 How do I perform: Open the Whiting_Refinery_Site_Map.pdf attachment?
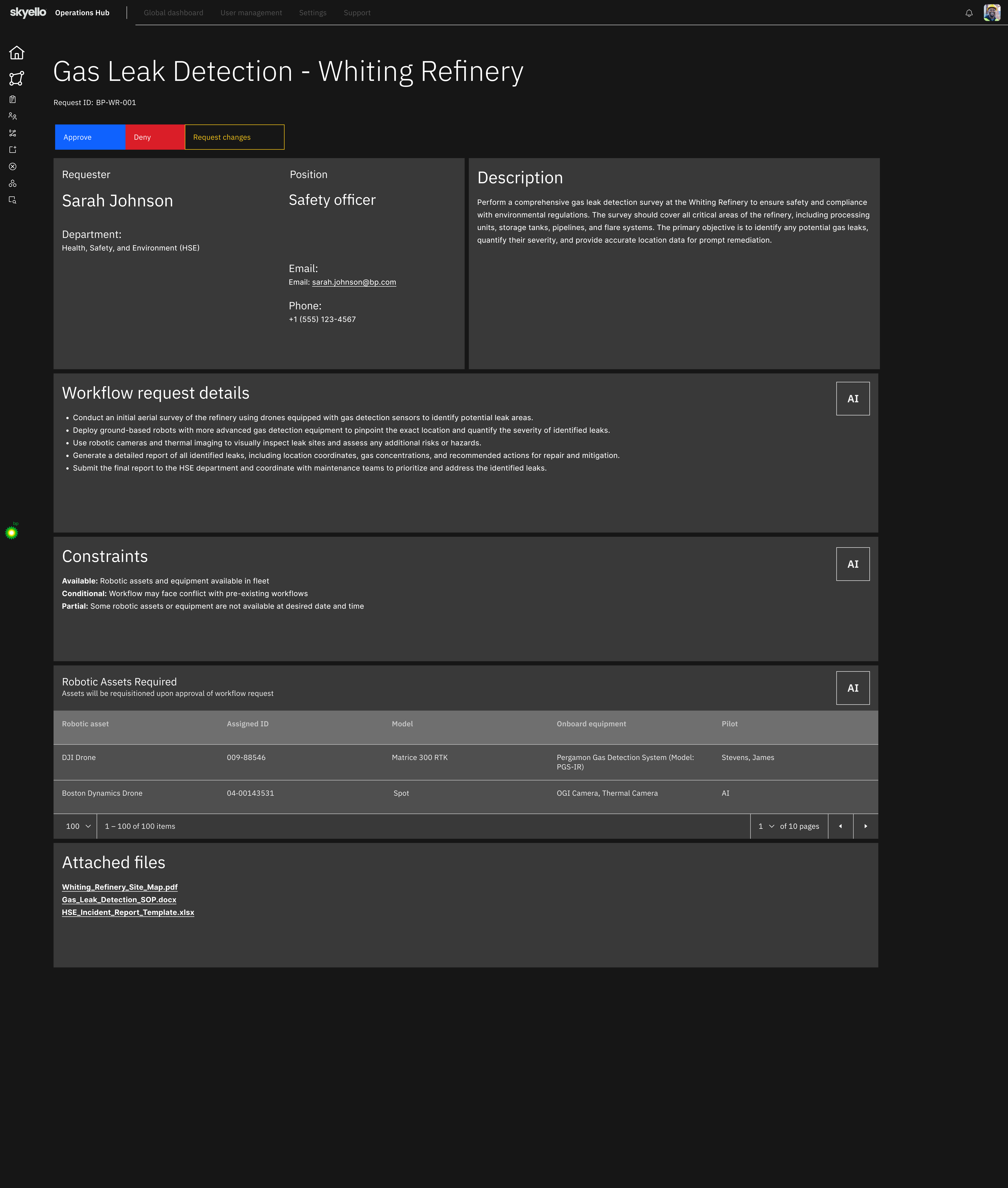pyautogui.click(x=120, y=886)
